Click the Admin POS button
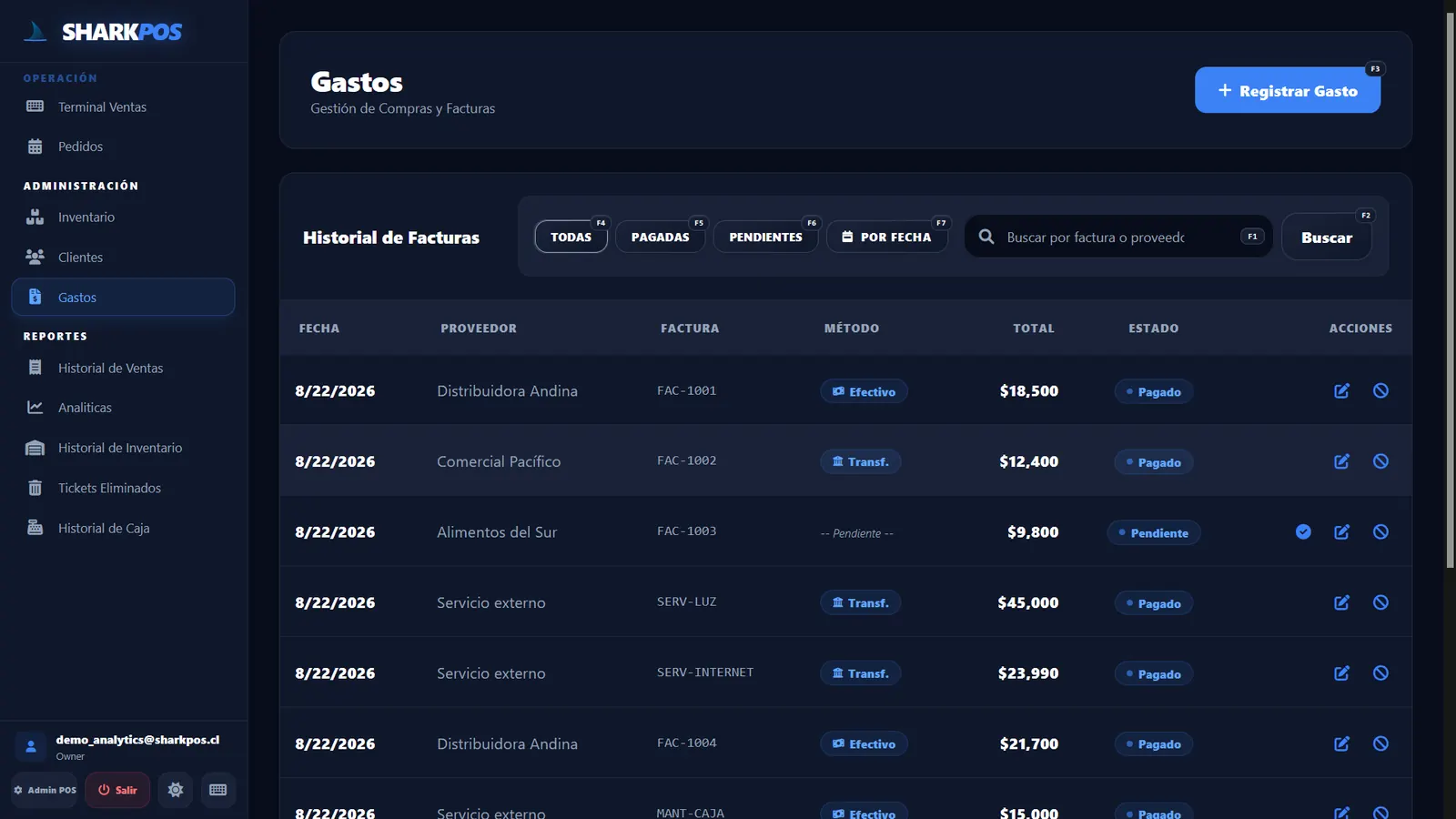1456x819 pixels. point(45,790)
